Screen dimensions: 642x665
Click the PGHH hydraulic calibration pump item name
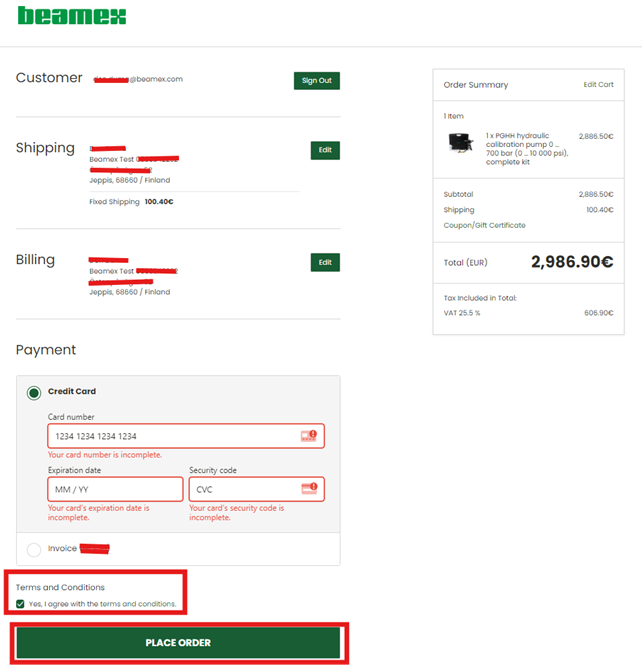(x=527, y=148)
